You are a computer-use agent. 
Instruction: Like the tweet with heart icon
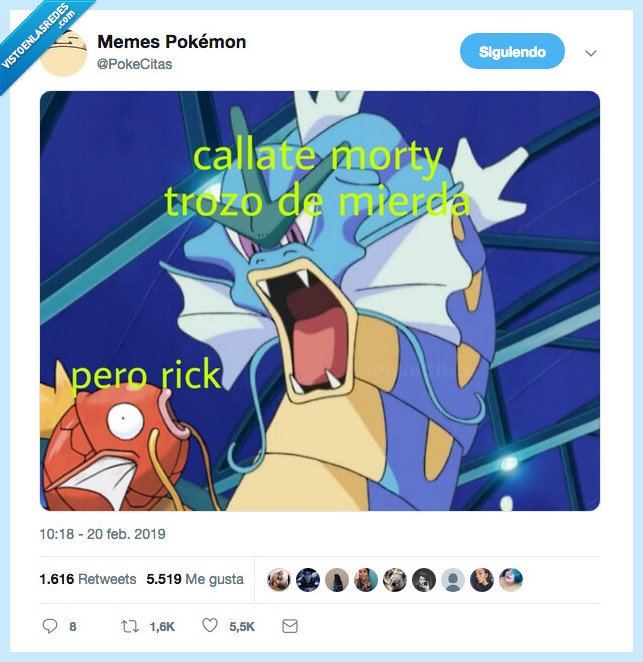210,625
